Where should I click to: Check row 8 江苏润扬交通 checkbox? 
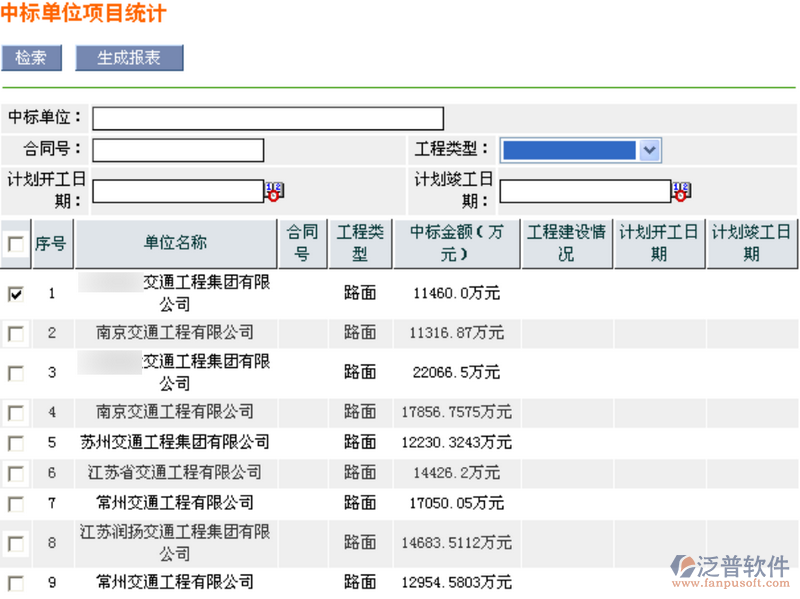(x=15, y=543)
